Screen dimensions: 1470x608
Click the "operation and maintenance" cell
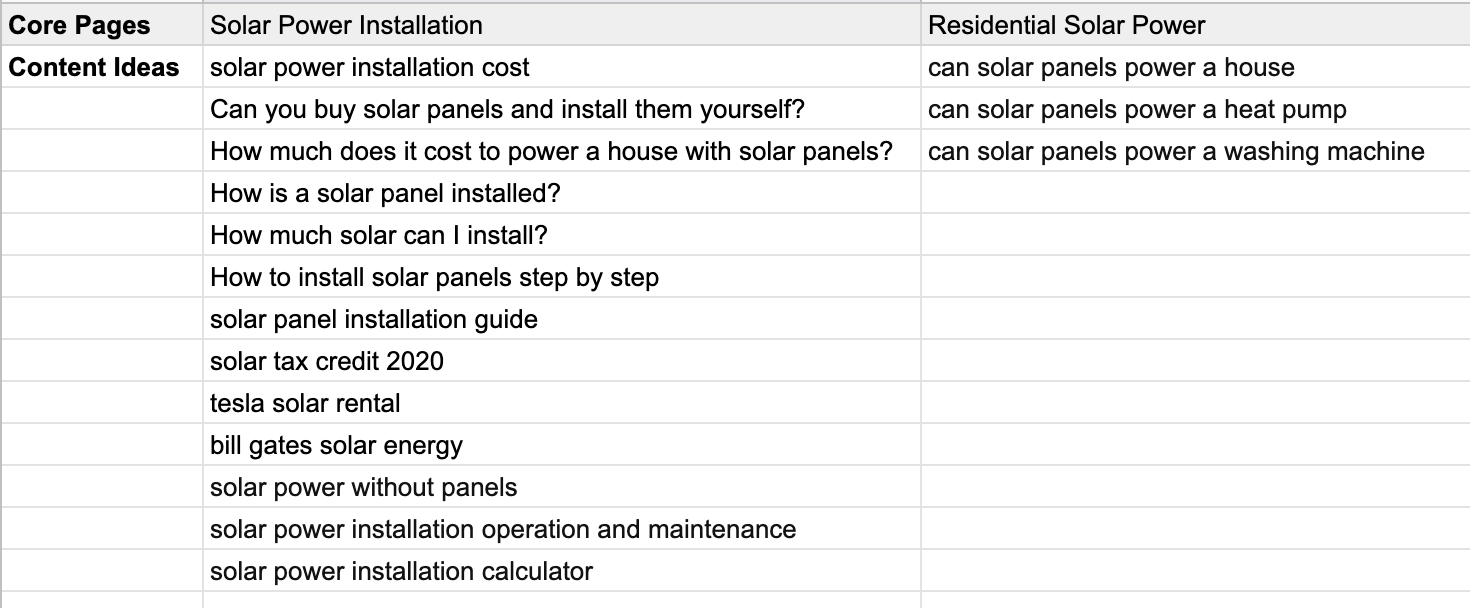(503, 529)
